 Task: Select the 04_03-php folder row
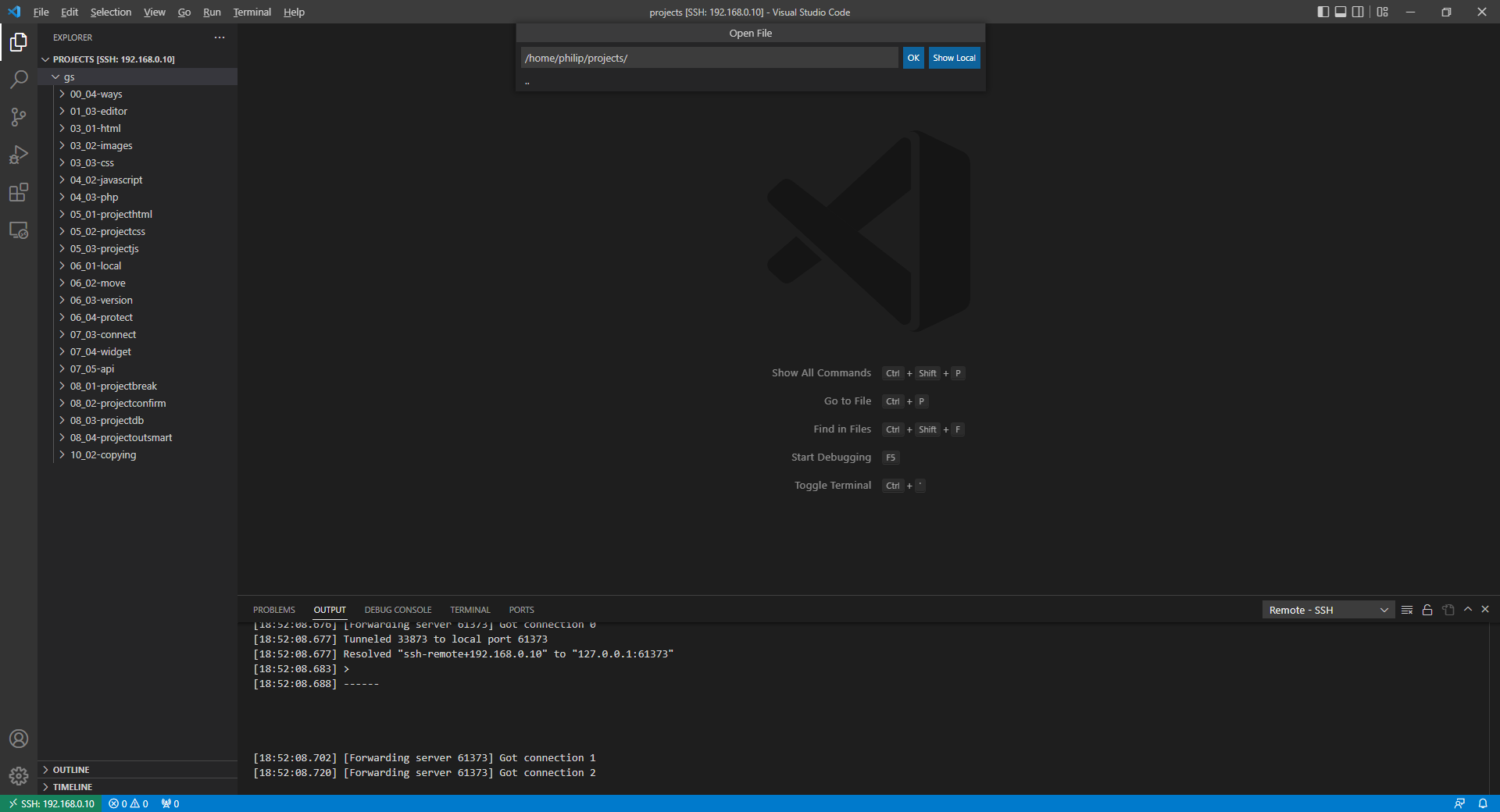pyautogui.click(x=137, y=197)
